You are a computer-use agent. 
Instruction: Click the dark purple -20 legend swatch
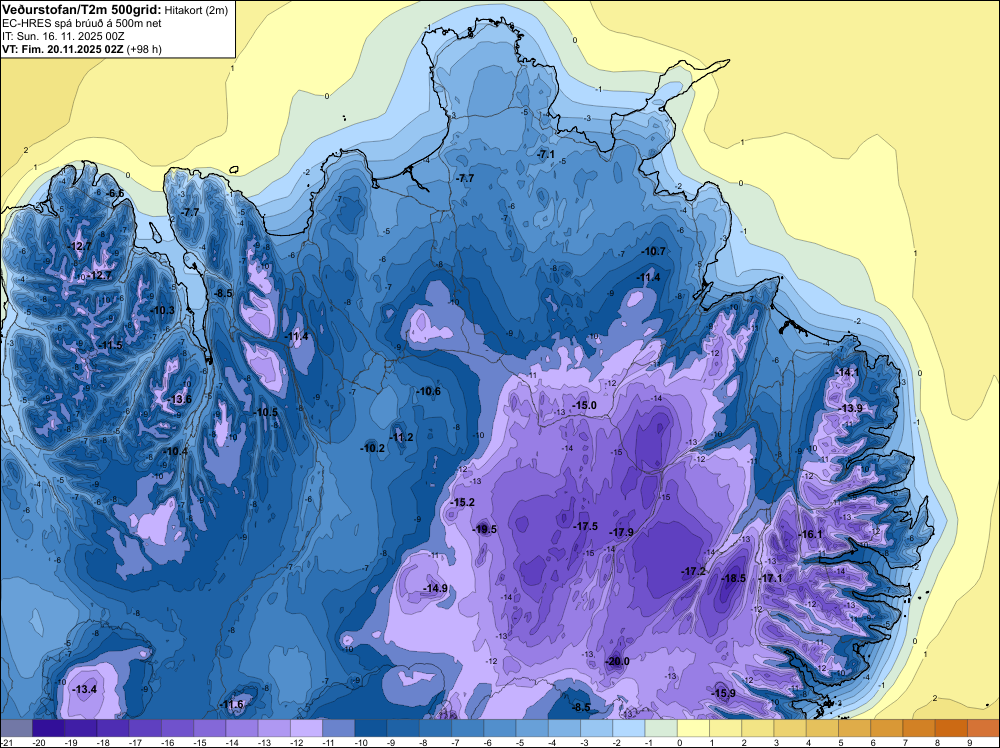[48, 728]
